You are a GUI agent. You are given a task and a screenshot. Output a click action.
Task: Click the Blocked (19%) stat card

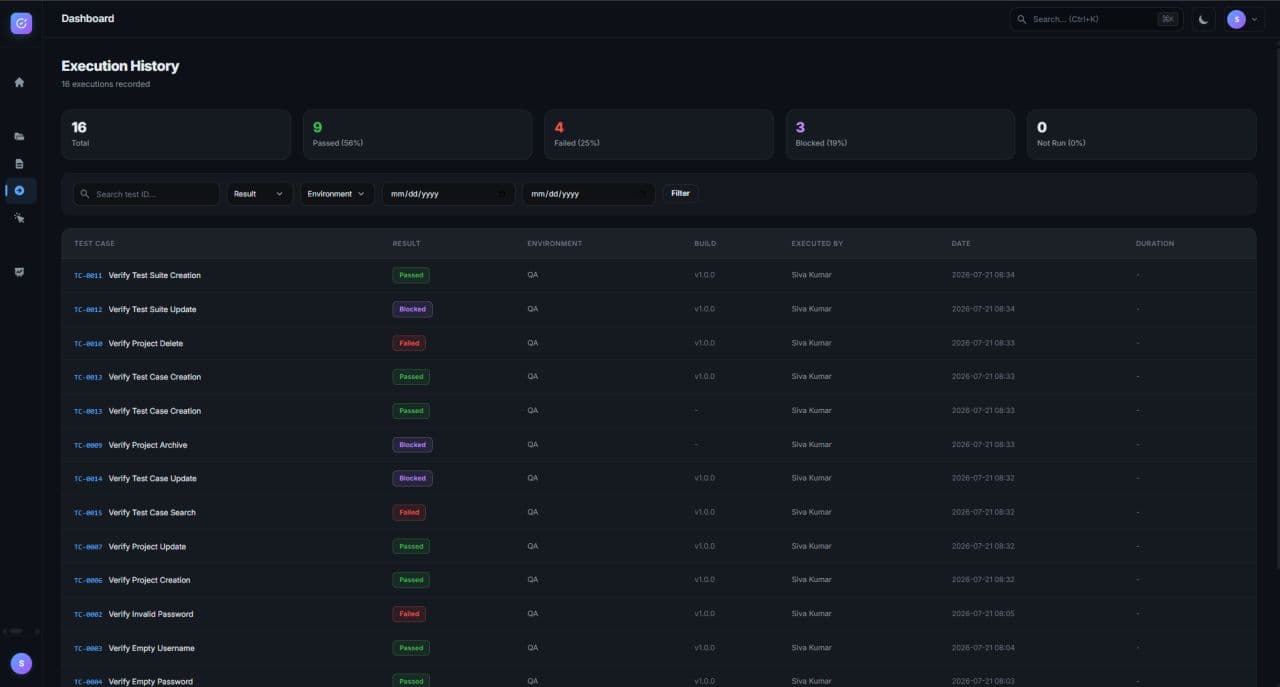coord(900,134)
